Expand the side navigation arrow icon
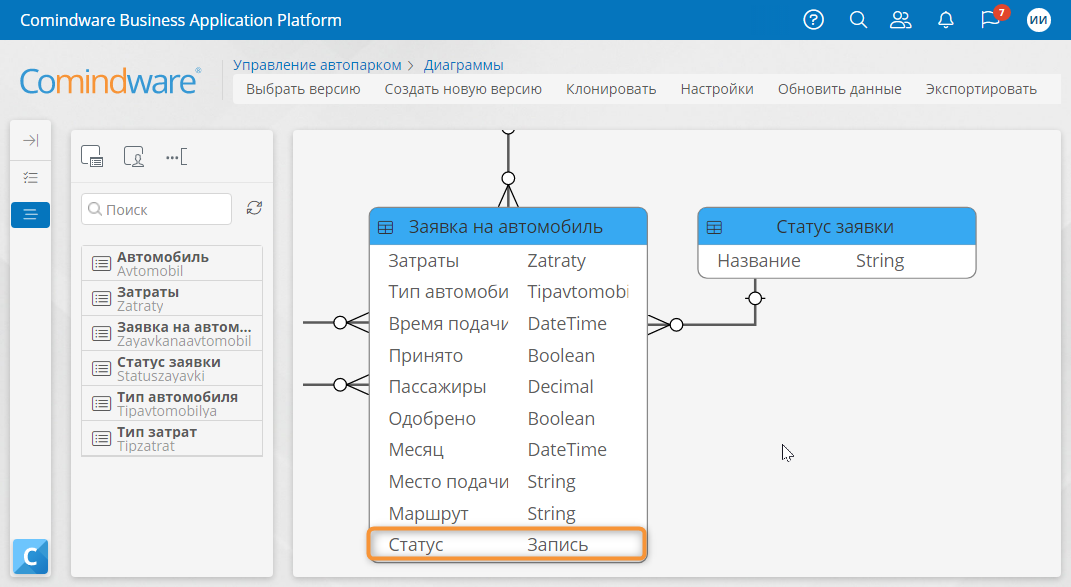The height and width of the screenshot is (587, 1071). pyautogui.click(x=31, y=141)
